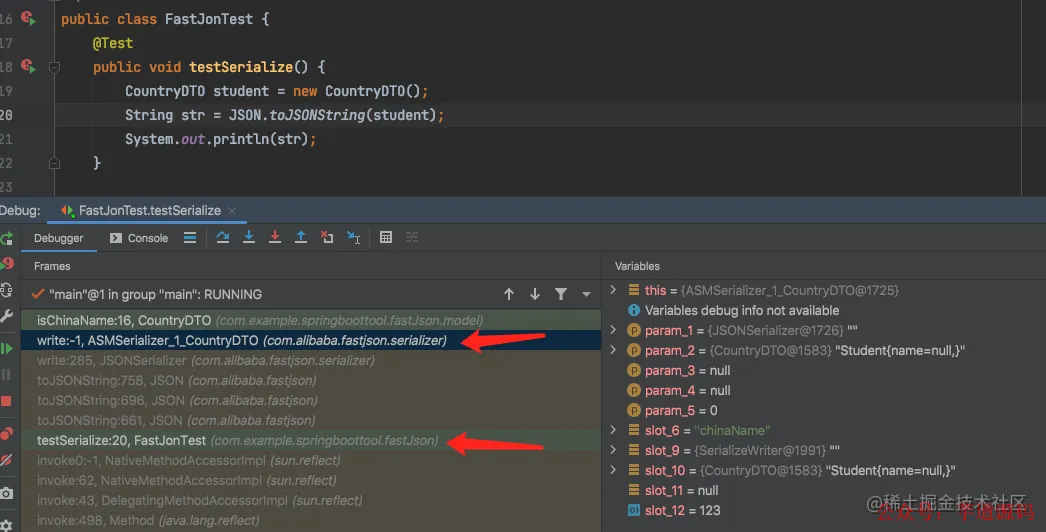1046x532 pixels.
Task: Click the camera thread dump icon
Action: (x=7, y=493)
